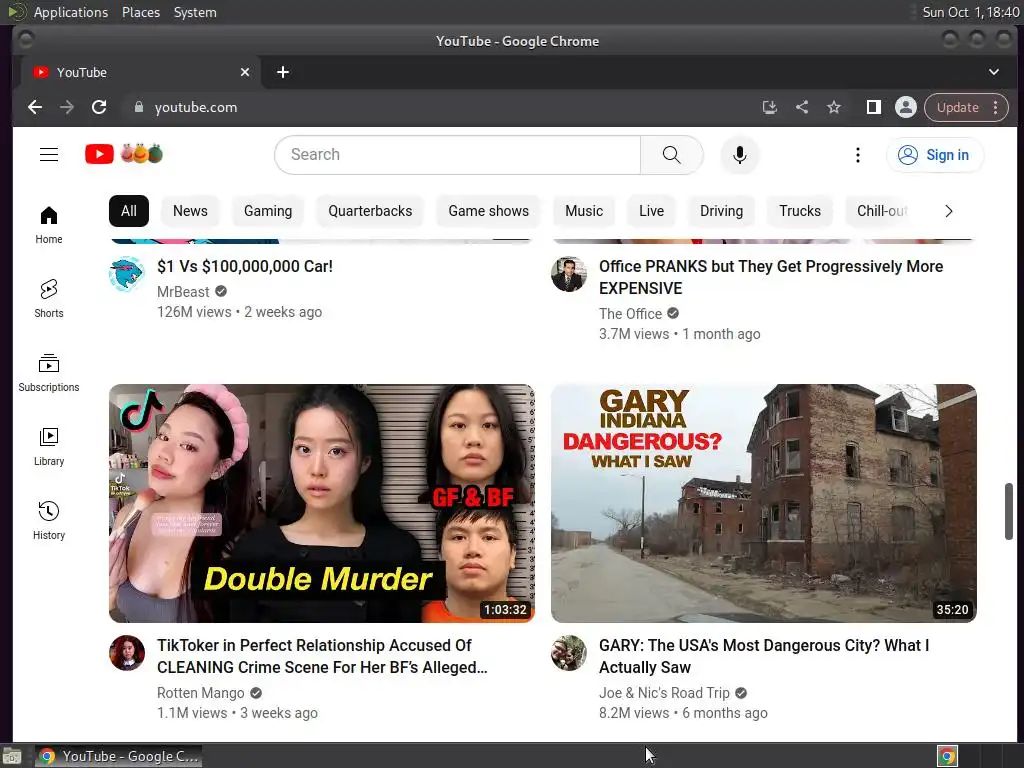Reload the page

(99, 107)
